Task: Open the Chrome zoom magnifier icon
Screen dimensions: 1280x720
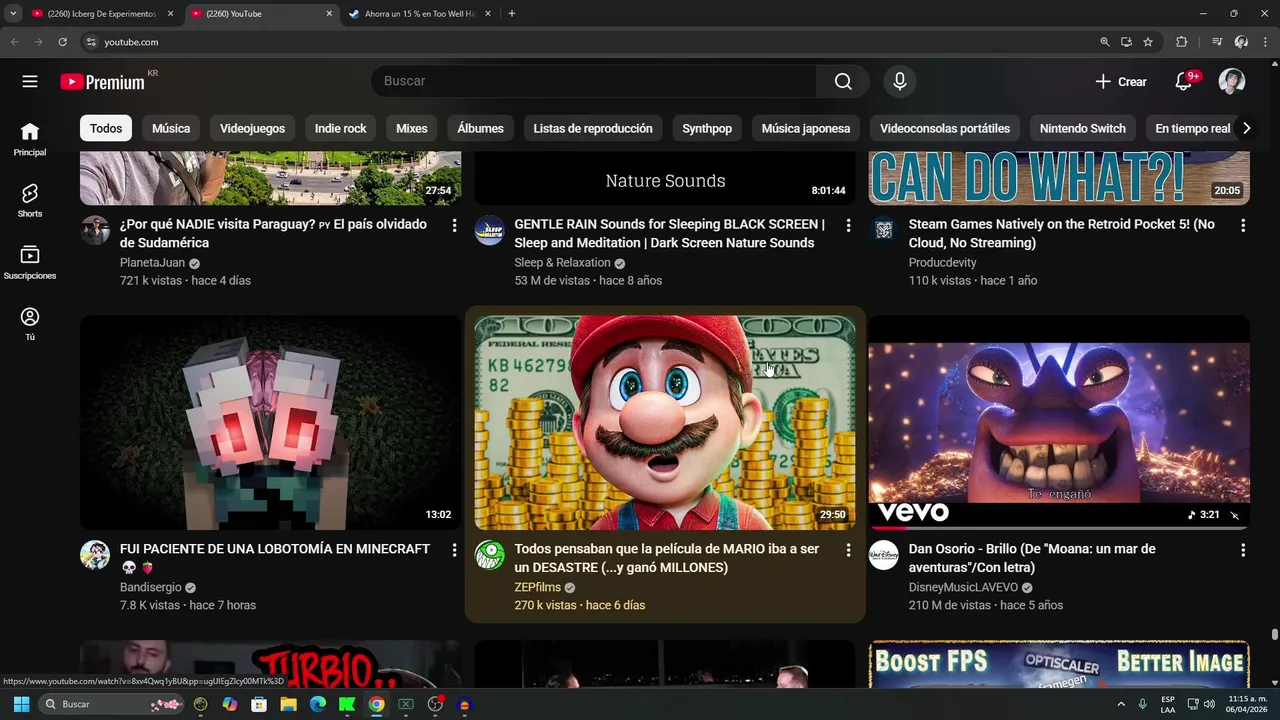Action: tap(1105, 42)
